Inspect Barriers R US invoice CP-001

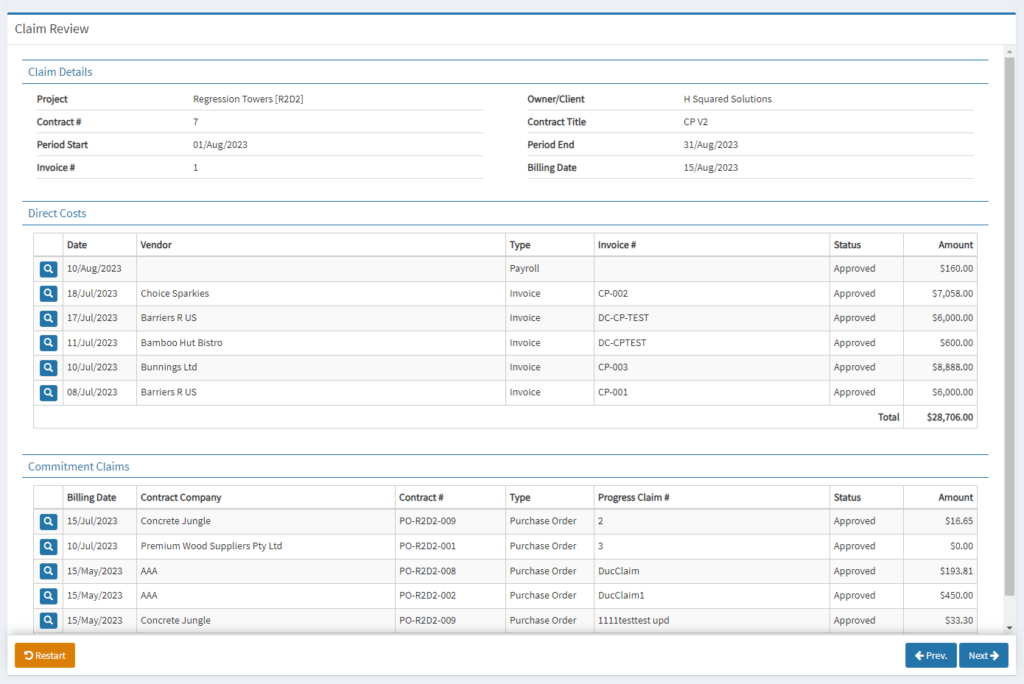coord(48,392)
